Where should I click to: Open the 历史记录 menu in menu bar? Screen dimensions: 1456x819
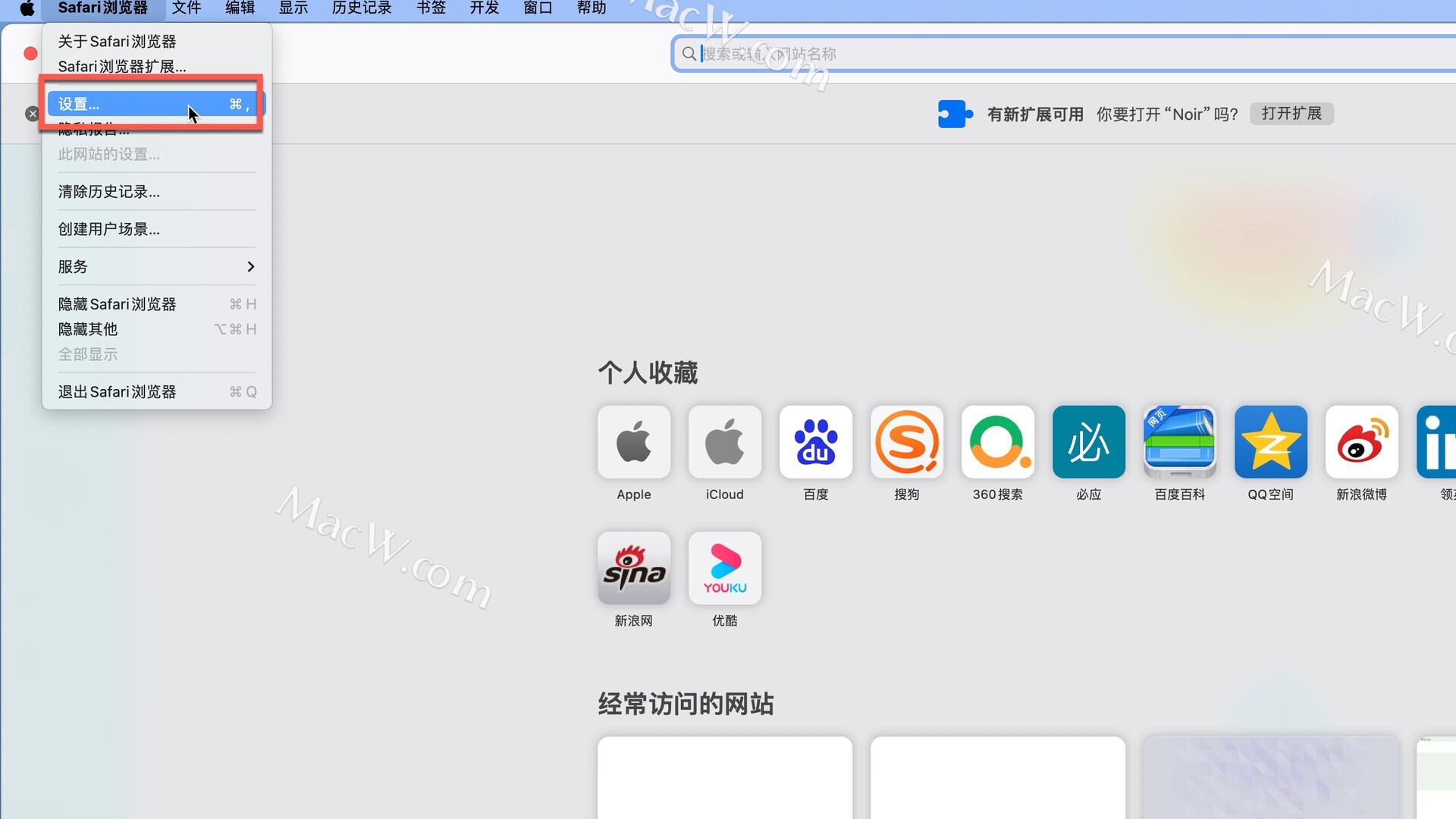(362, 8)
